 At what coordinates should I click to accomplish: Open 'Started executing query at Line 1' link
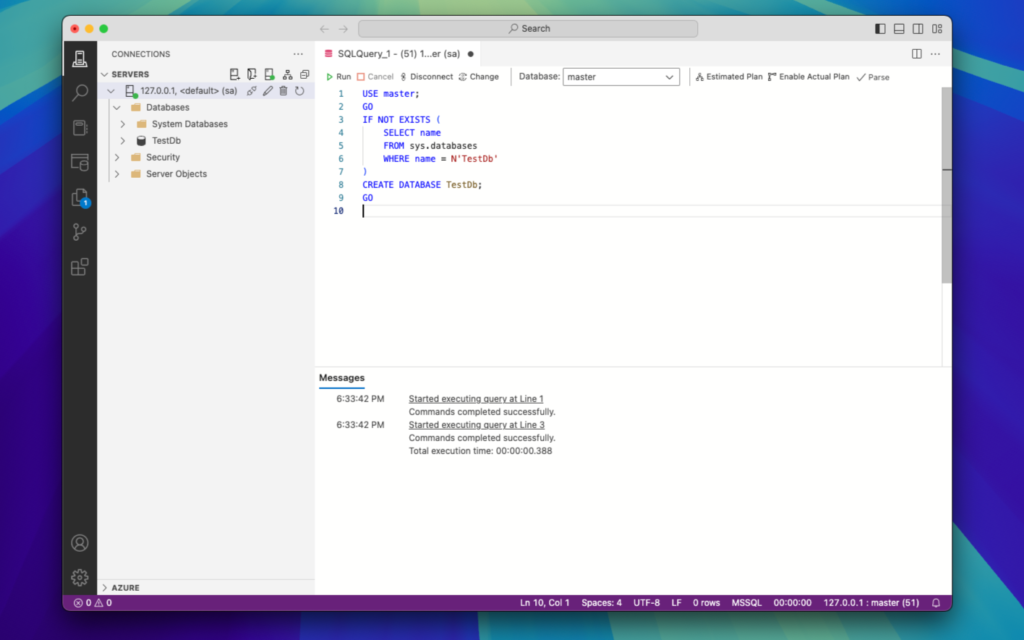click(476, 399)
